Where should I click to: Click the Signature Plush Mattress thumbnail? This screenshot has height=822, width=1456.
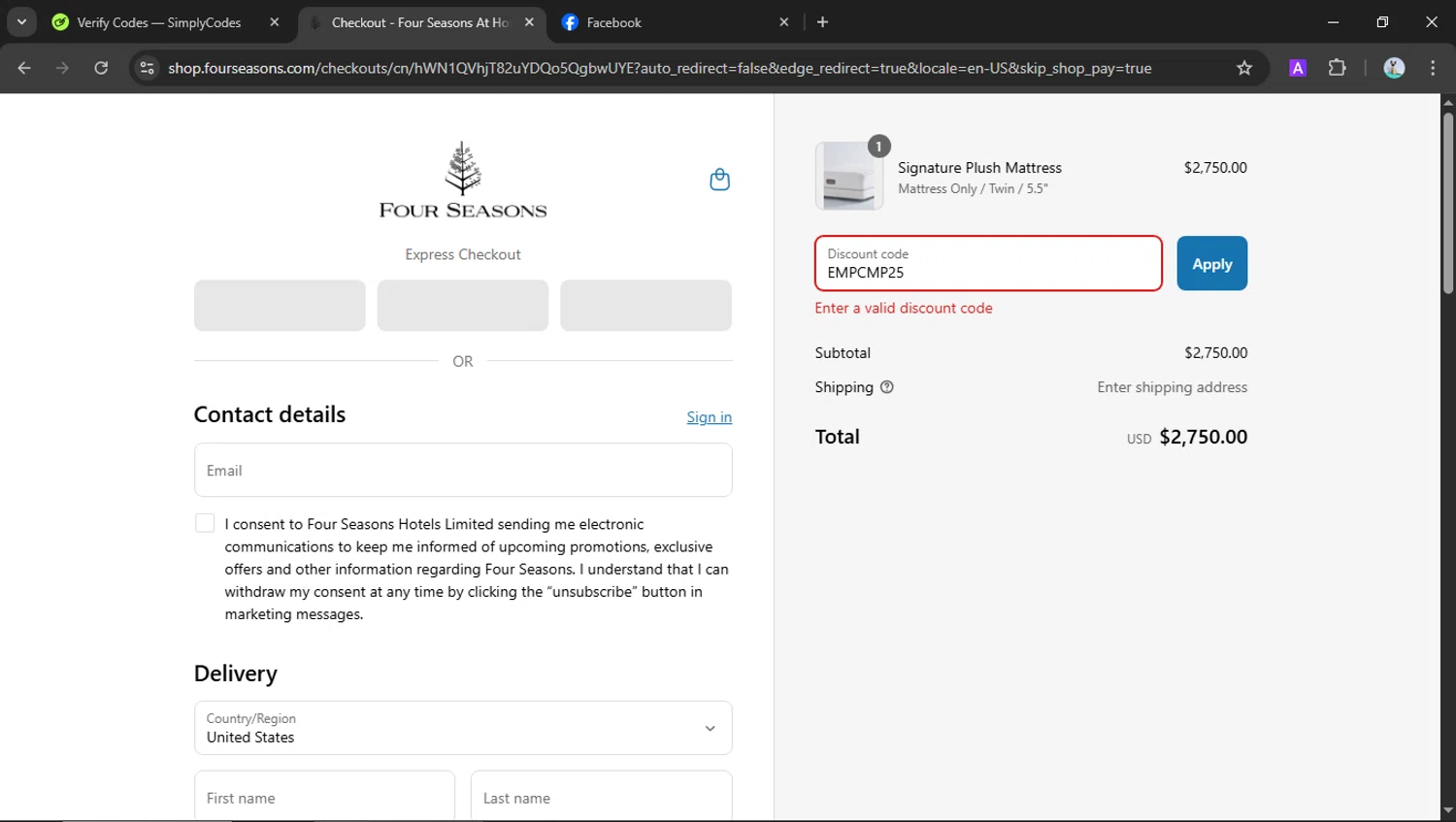[849, 177]
